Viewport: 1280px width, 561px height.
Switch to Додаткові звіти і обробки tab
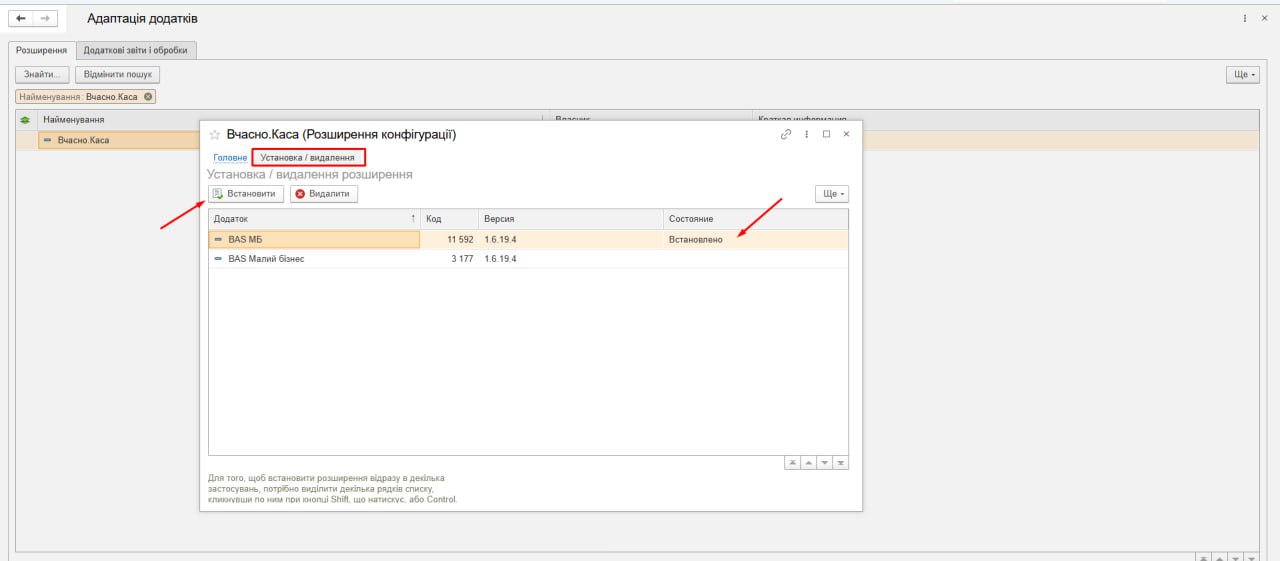pos(135,50)
